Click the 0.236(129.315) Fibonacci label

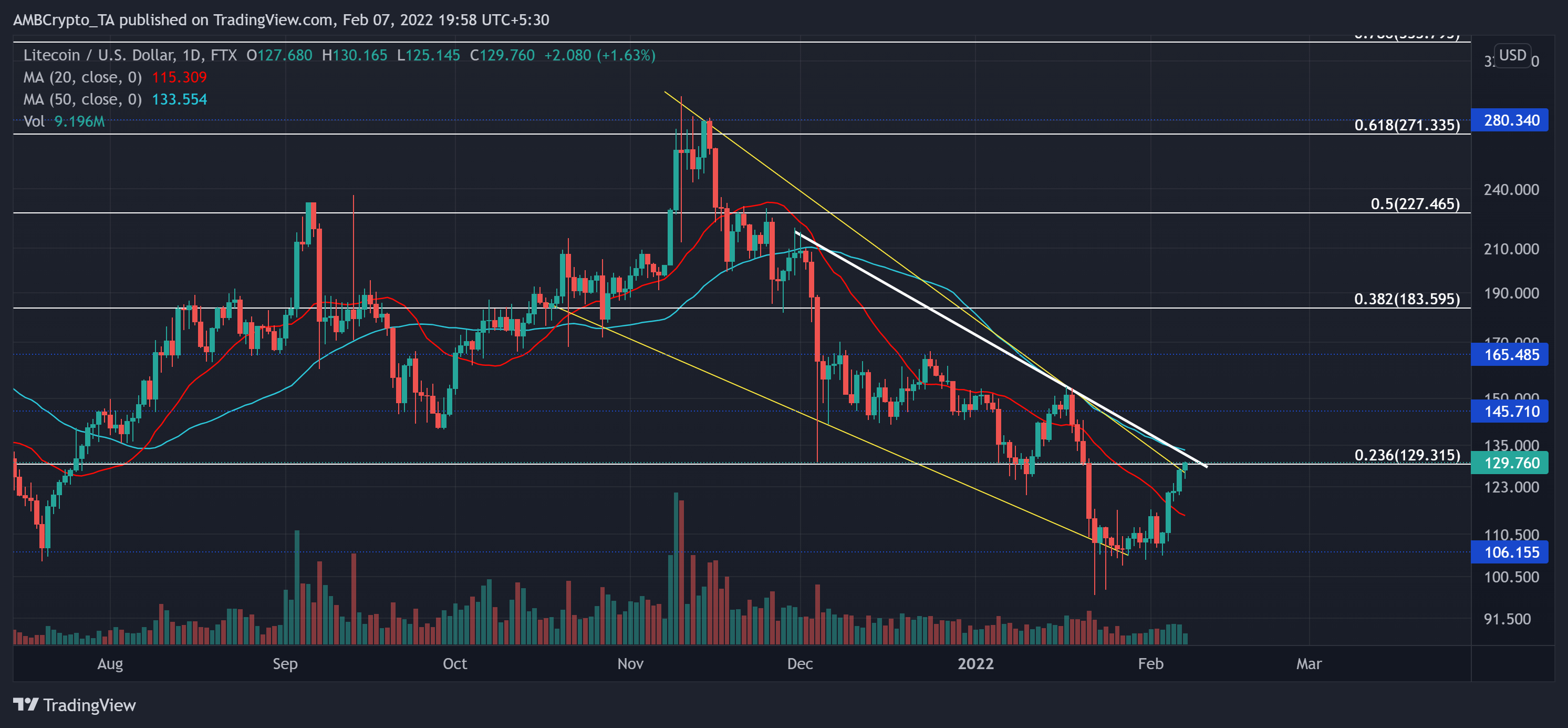(1407, 455)
